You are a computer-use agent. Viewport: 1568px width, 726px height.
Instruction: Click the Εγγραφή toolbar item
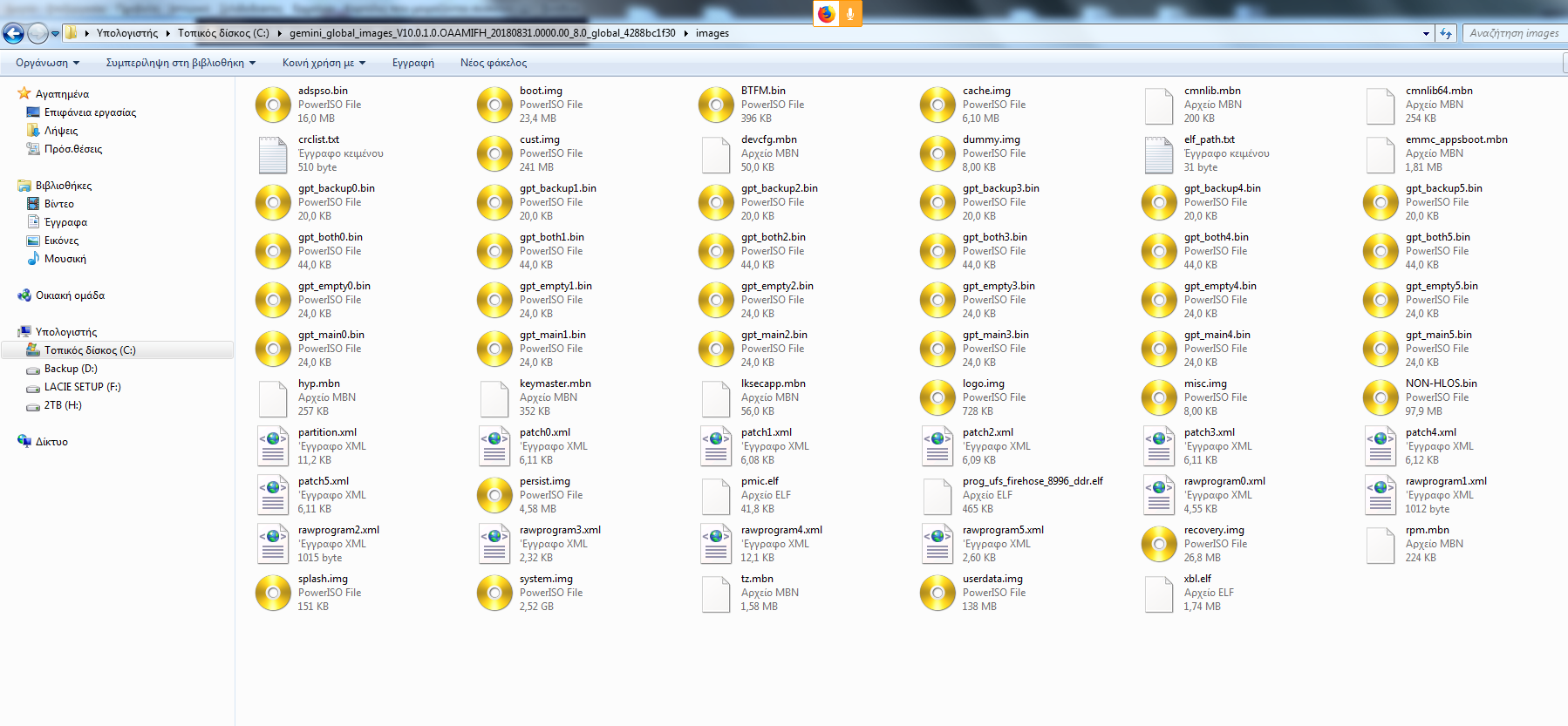click(x=413, y=63)
